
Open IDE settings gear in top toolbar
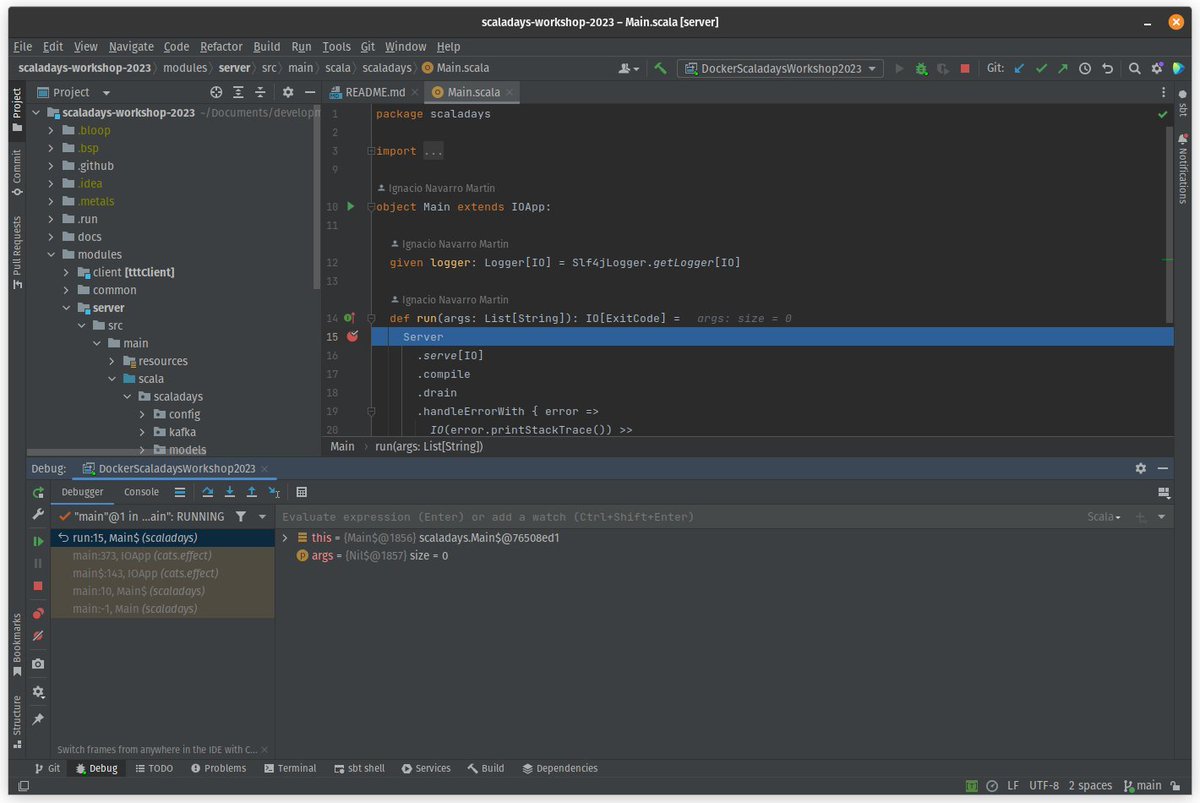pos(1157,68)
